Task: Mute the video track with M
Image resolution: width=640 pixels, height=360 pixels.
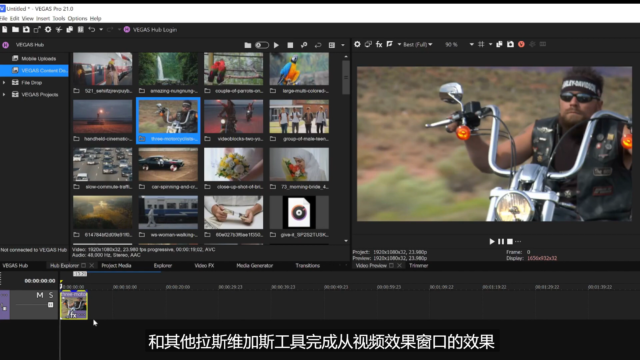Action: 40,295
